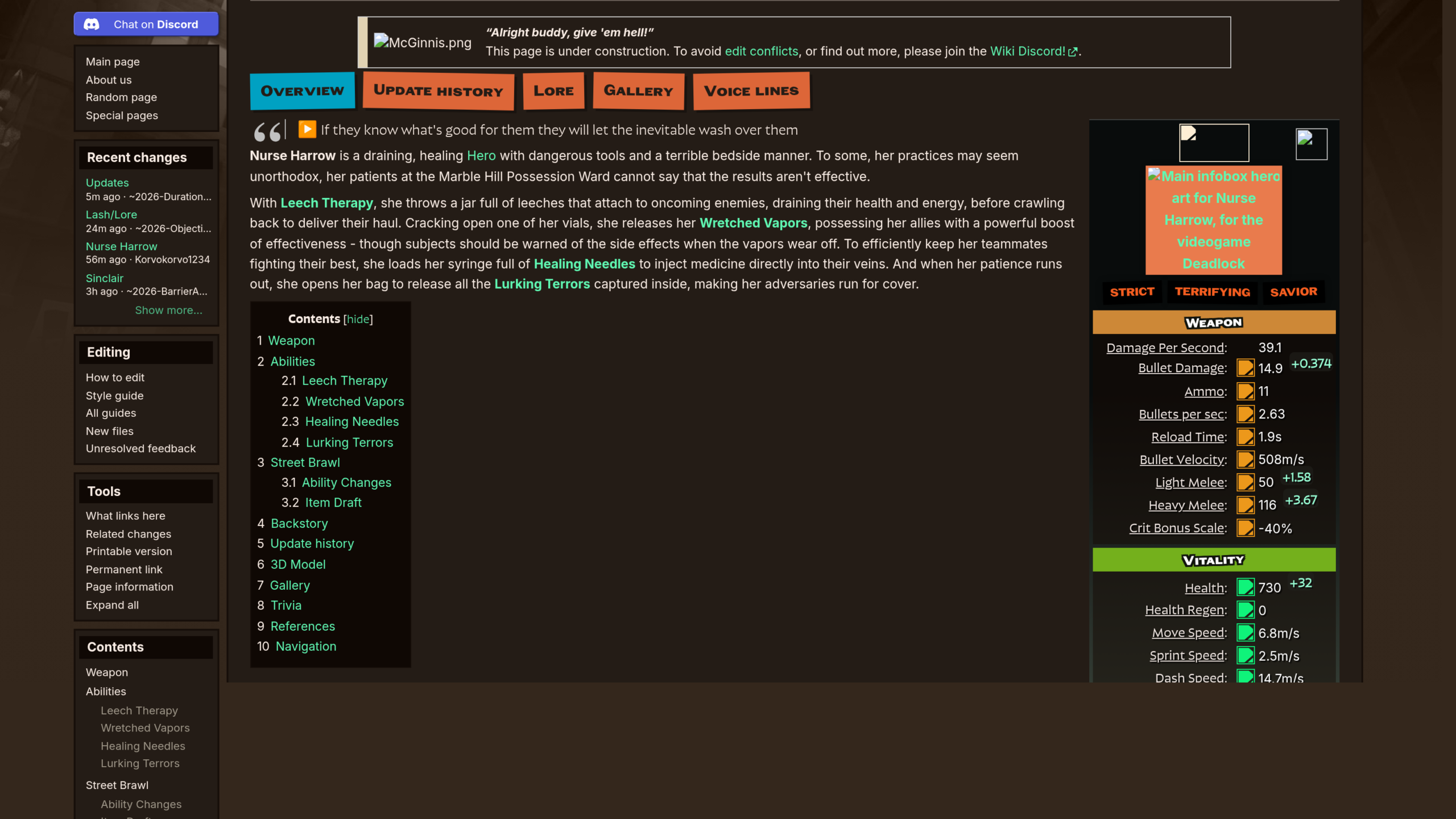The image size is (1456, 819).
Task: Expand recent changes with Show more
Action: coord(168,310)
